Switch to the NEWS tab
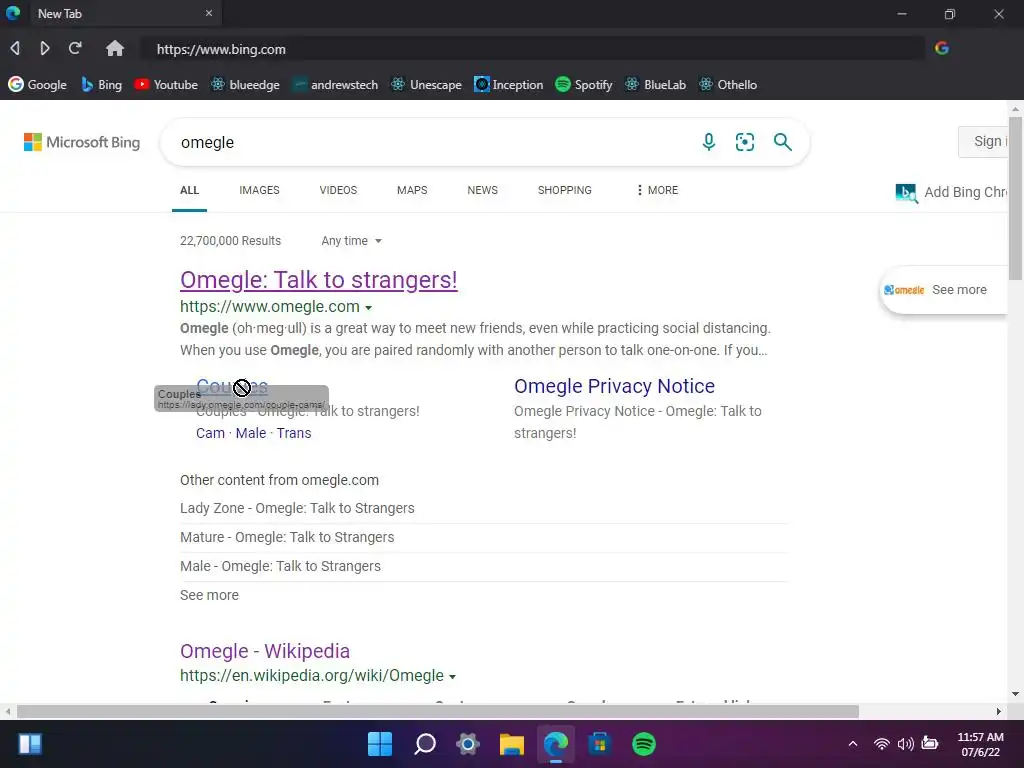The width and height of the screenshot is (1024, 768). (x=483, y=190)
